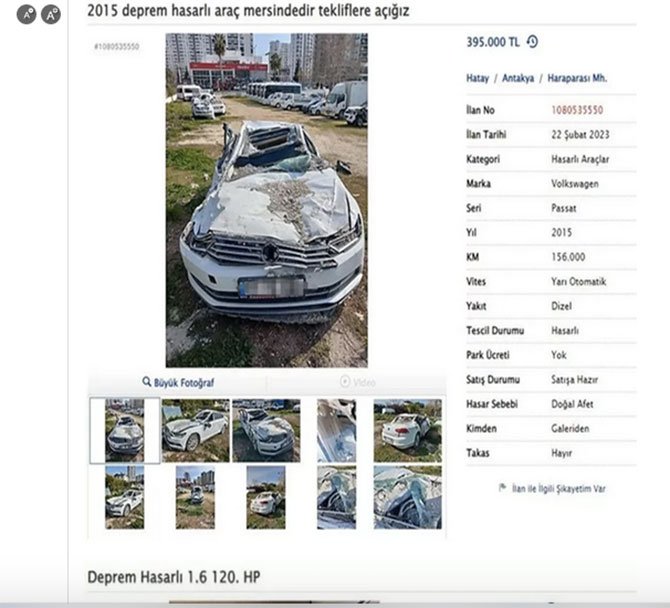Open the Video tab
670x608 pixels.
357,382
